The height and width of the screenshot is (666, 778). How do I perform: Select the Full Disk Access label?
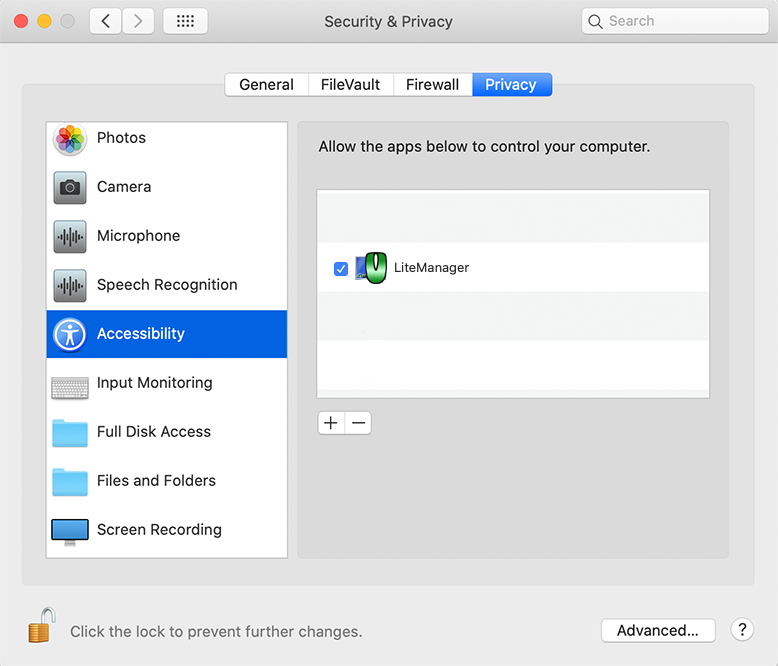coord(154,432)
